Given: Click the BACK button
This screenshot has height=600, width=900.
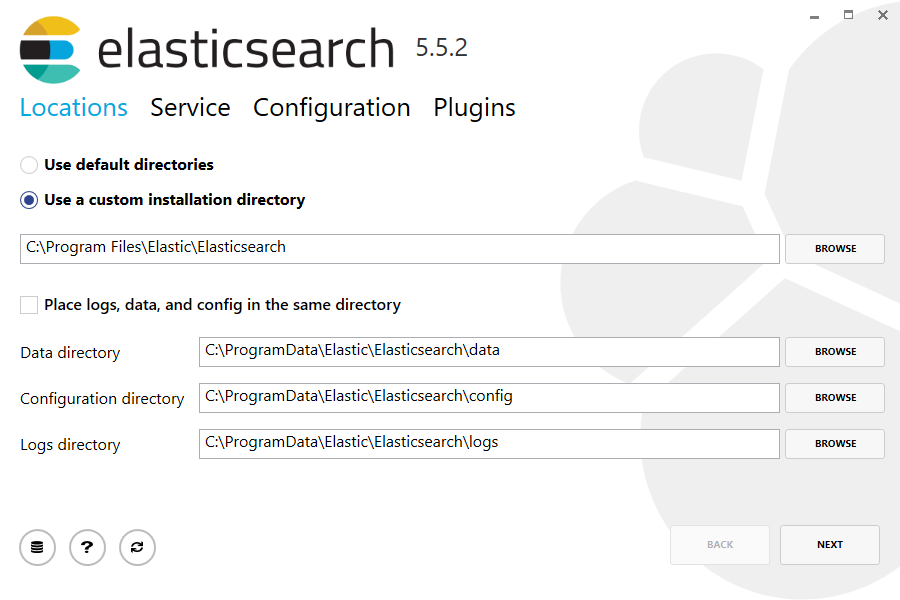Looking at the screenshot, I should tap(720, 545).
